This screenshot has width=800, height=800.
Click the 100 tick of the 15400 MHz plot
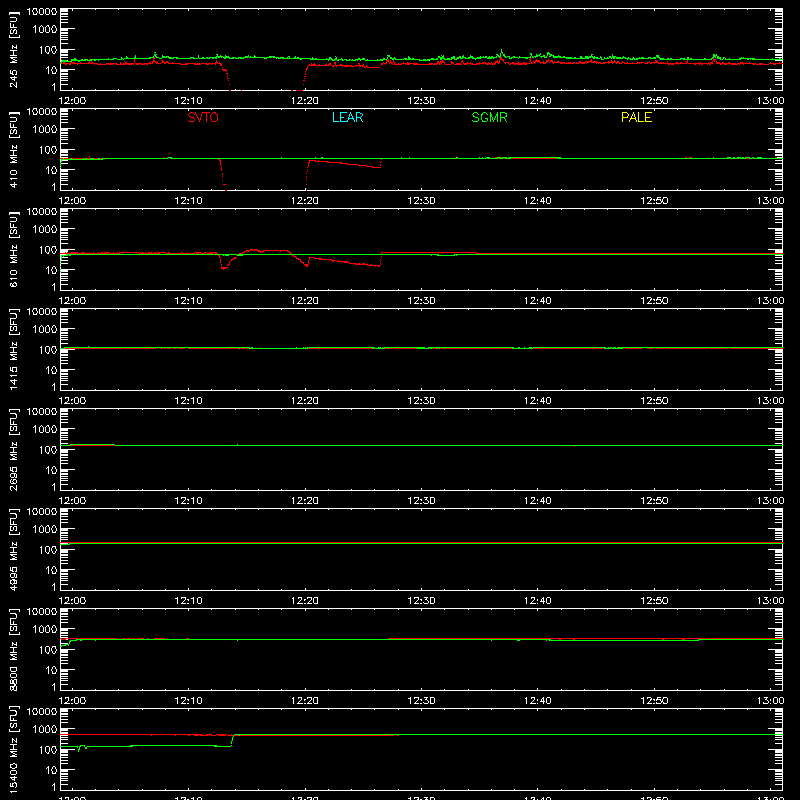point(48,749)
